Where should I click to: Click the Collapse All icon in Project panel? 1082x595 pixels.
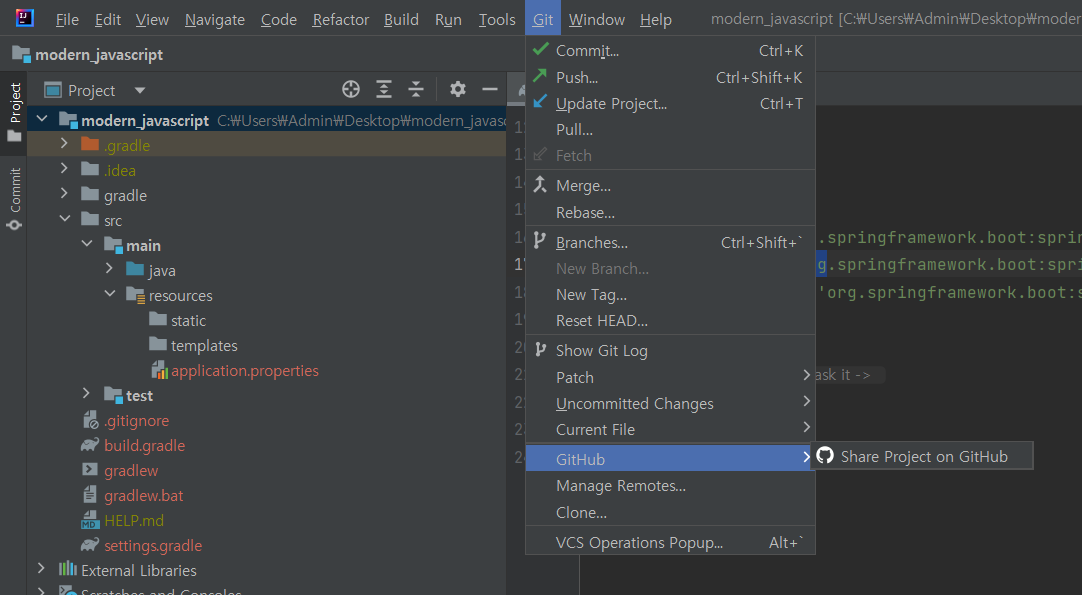pyautogui.click(x=416, y=90)
